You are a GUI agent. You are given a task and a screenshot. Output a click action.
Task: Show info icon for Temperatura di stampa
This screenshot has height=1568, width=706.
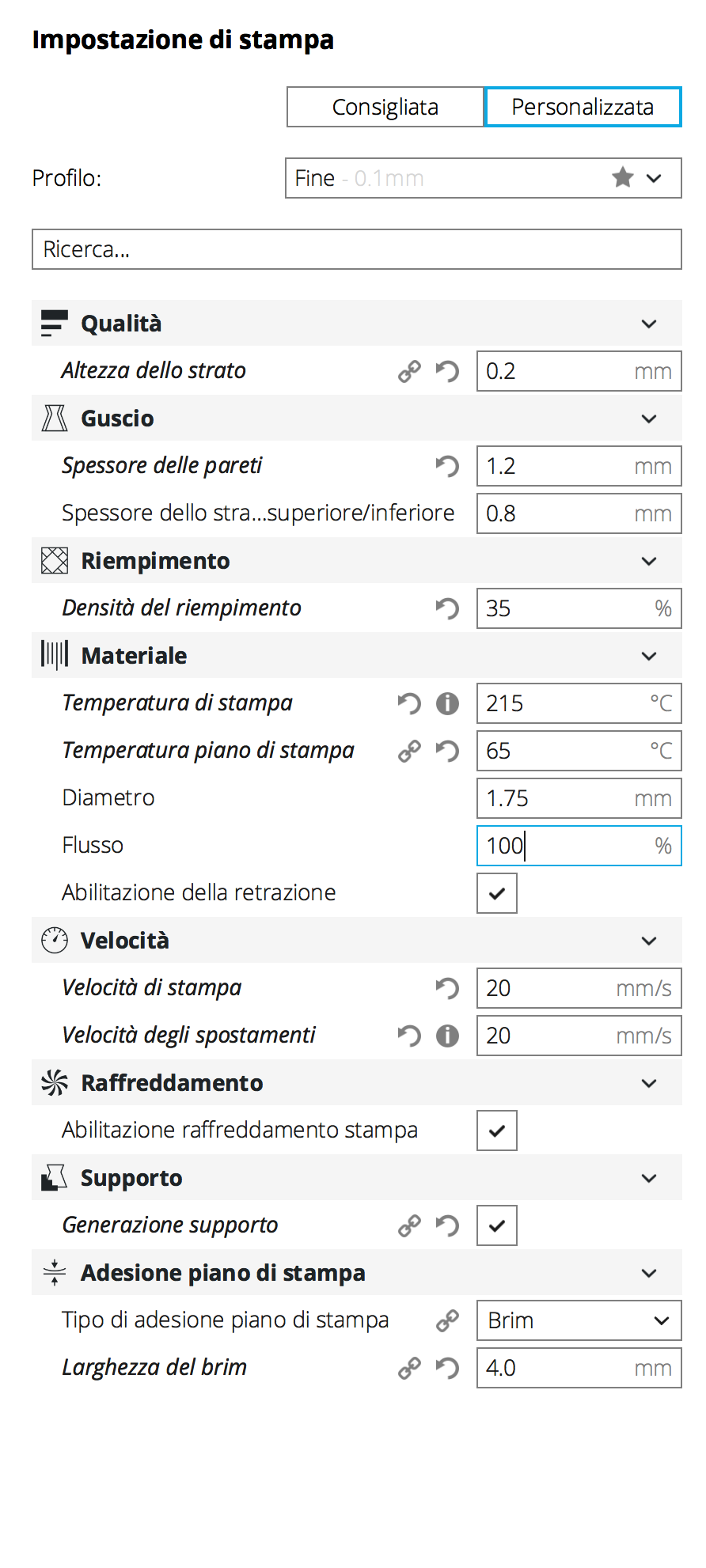point(447,703)
